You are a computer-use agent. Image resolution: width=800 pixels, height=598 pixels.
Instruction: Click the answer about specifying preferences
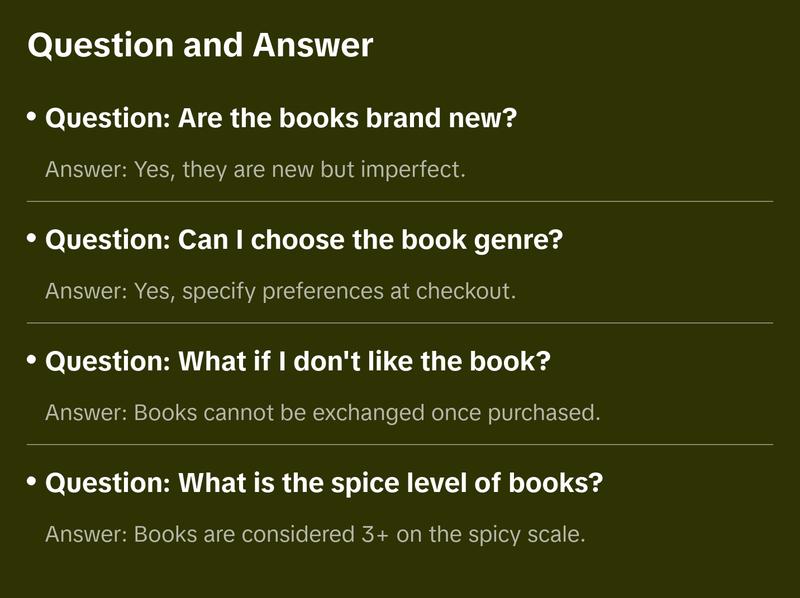click(x=280, y=292)
